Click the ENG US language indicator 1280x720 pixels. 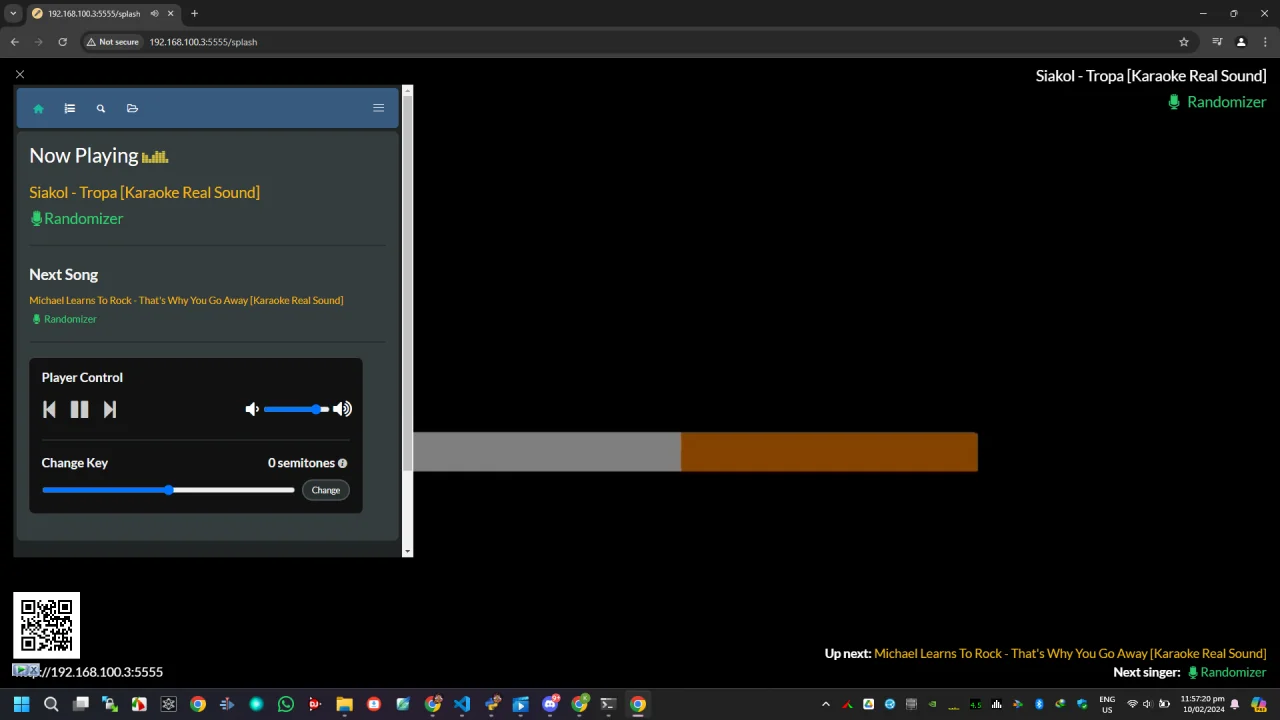pos(1107,704)
